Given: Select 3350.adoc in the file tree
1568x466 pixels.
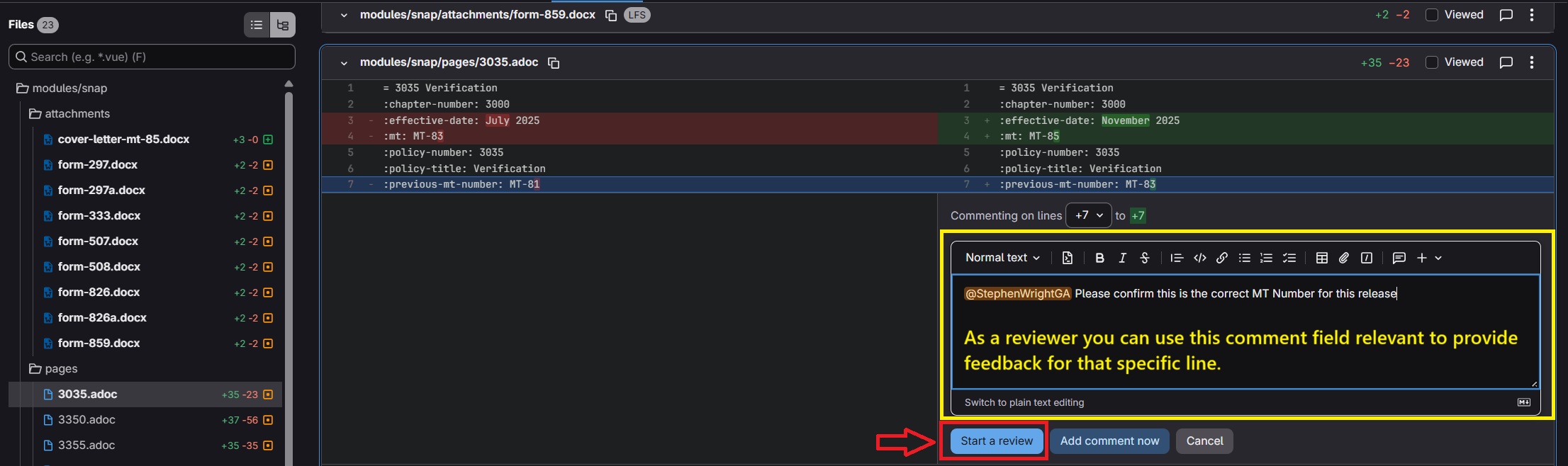Looking at the screenshot, I should click(x=86, y=420).
